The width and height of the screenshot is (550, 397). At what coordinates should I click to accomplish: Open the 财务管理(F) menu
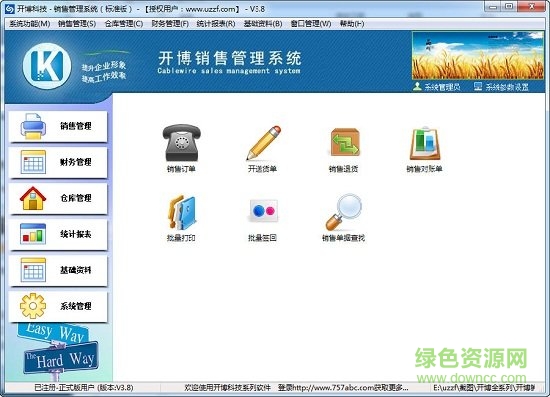tap(170, 24)
